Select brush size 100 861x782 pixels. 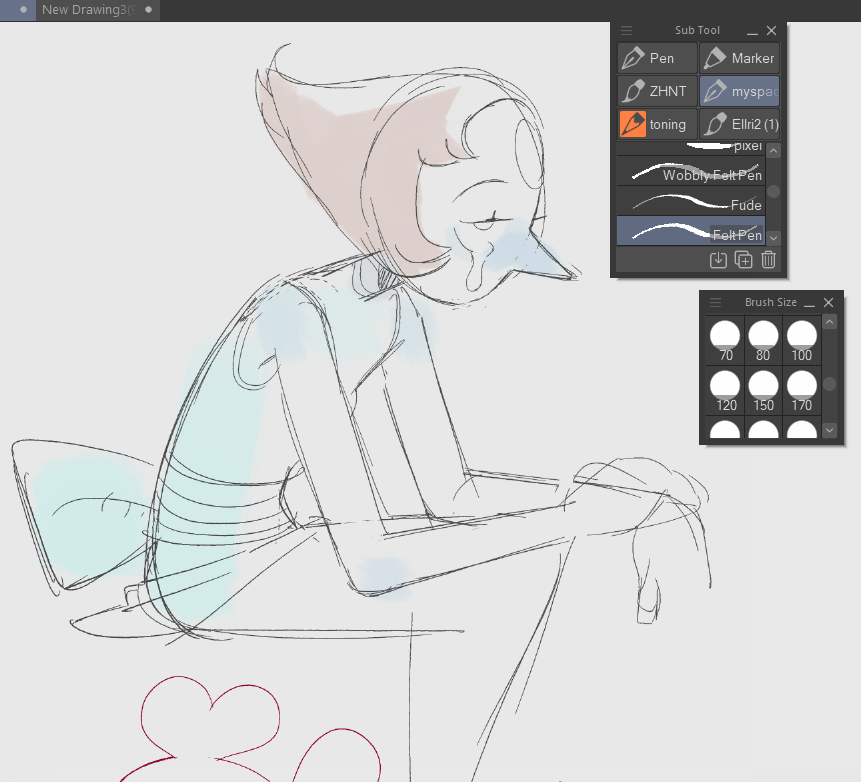(802, 340)
